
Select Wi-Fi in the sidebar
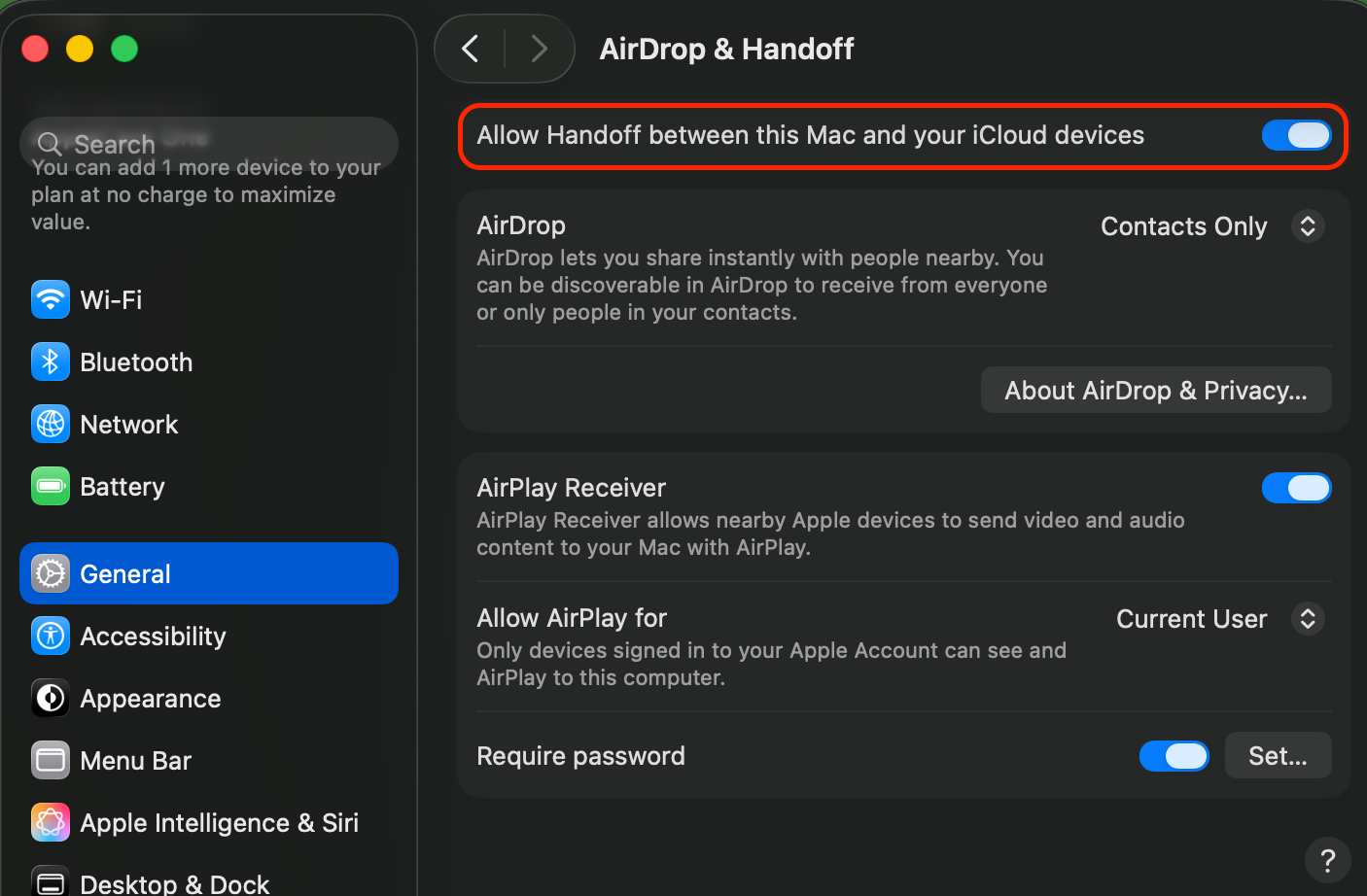tap(209, 299)
